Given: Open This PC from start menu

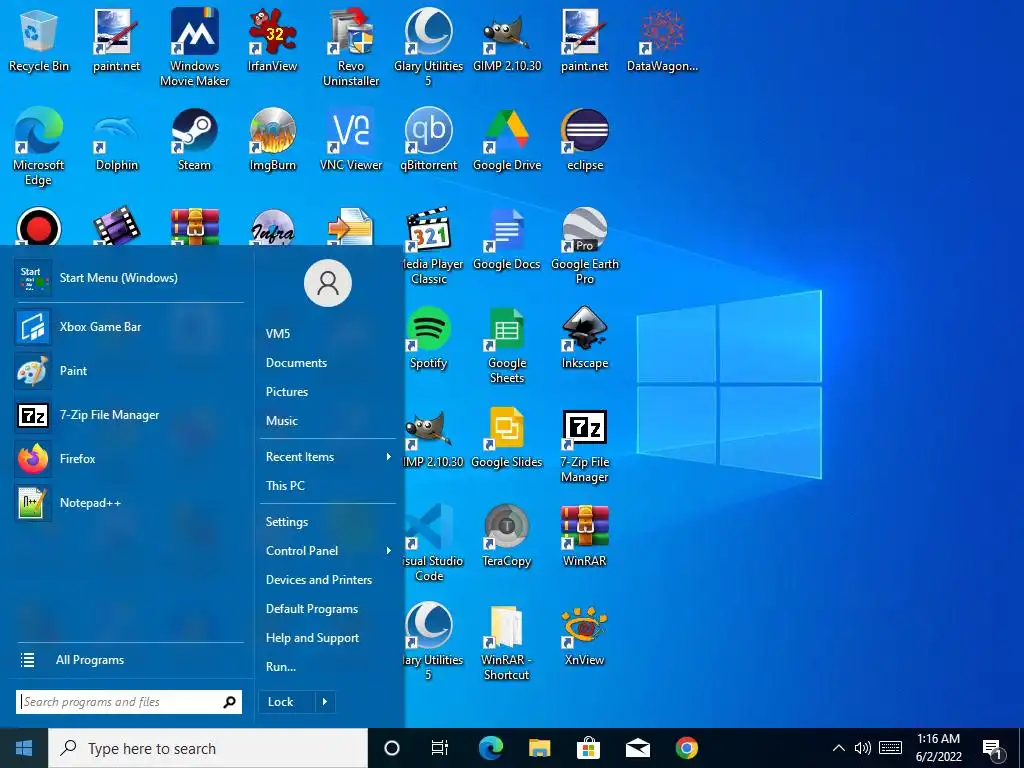Looking at the screenshot, I should (x=285, y=485).
